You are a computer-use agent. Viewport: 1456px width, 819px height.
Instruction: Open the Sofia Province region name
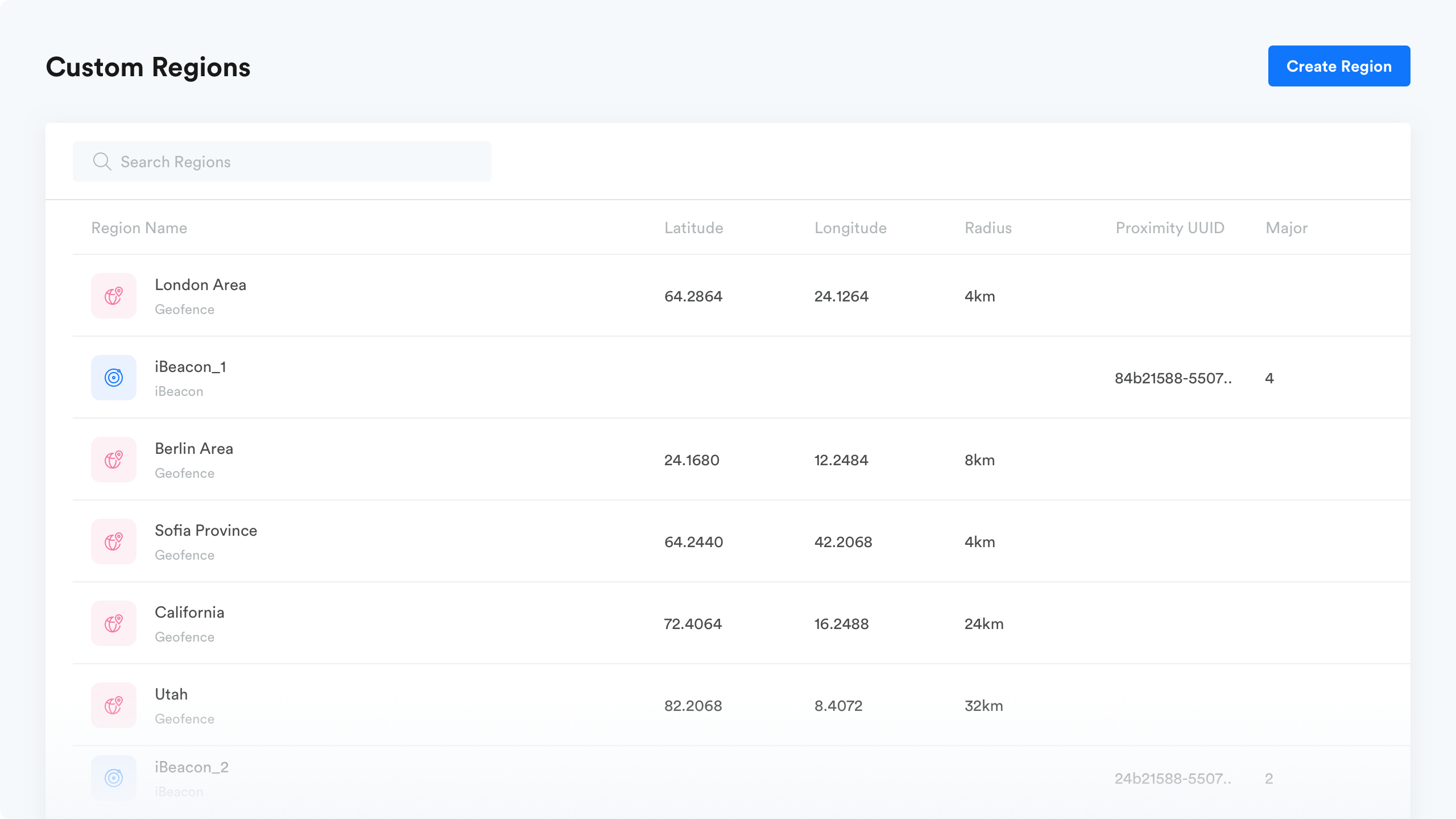(x=206, y=531)
